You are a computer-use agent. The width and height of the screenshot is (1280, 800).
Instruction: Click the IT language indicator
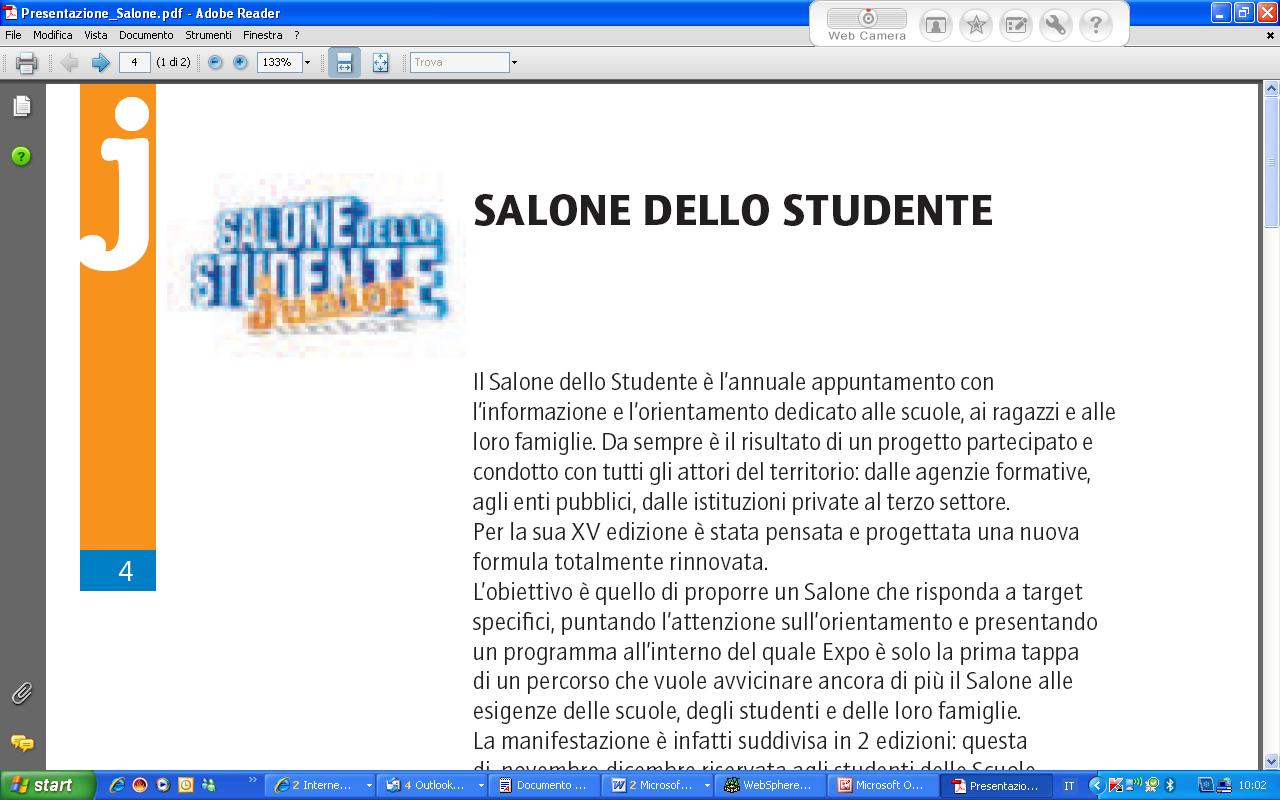[x=1069, y=786]
